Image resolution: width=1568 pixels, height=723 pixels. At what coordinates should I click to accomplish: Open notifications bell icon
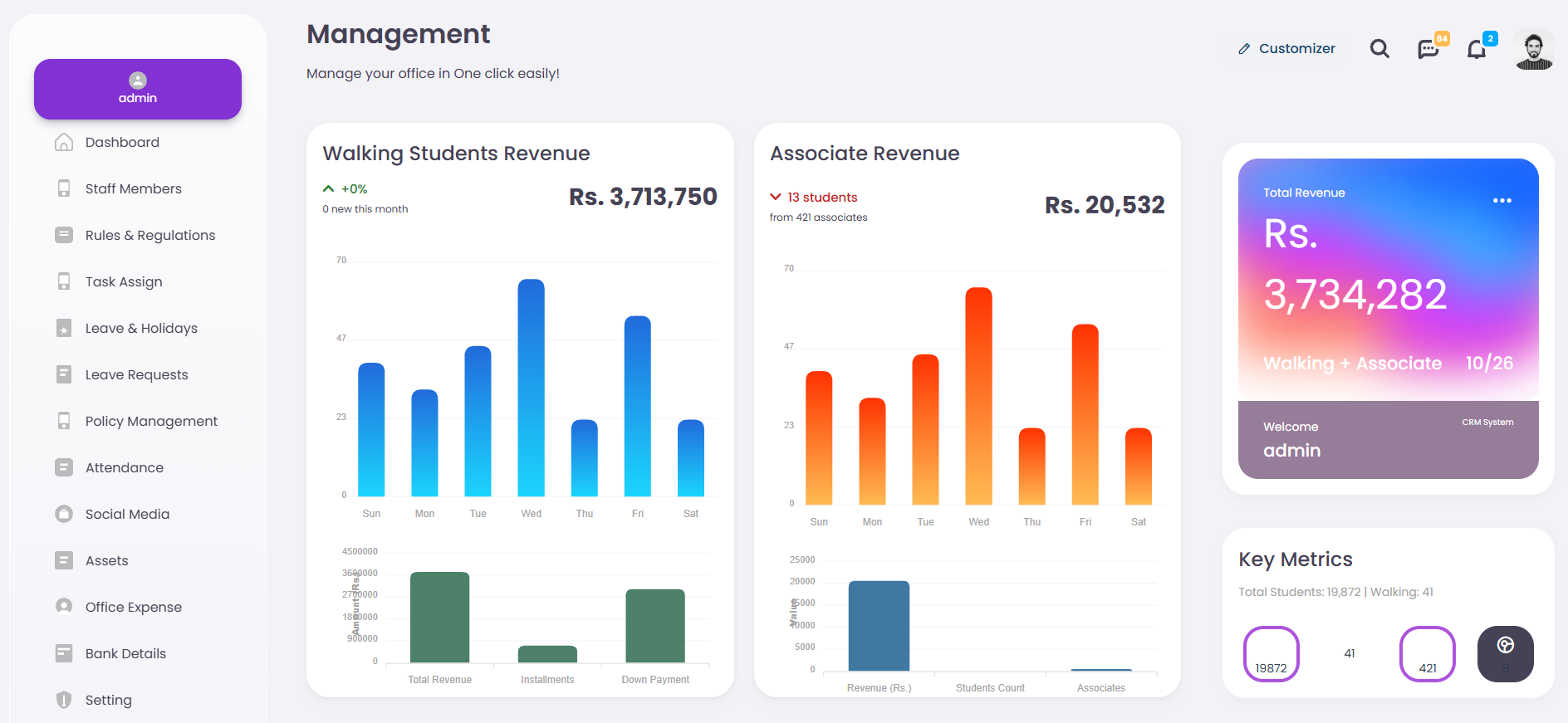coord(1477,50)
